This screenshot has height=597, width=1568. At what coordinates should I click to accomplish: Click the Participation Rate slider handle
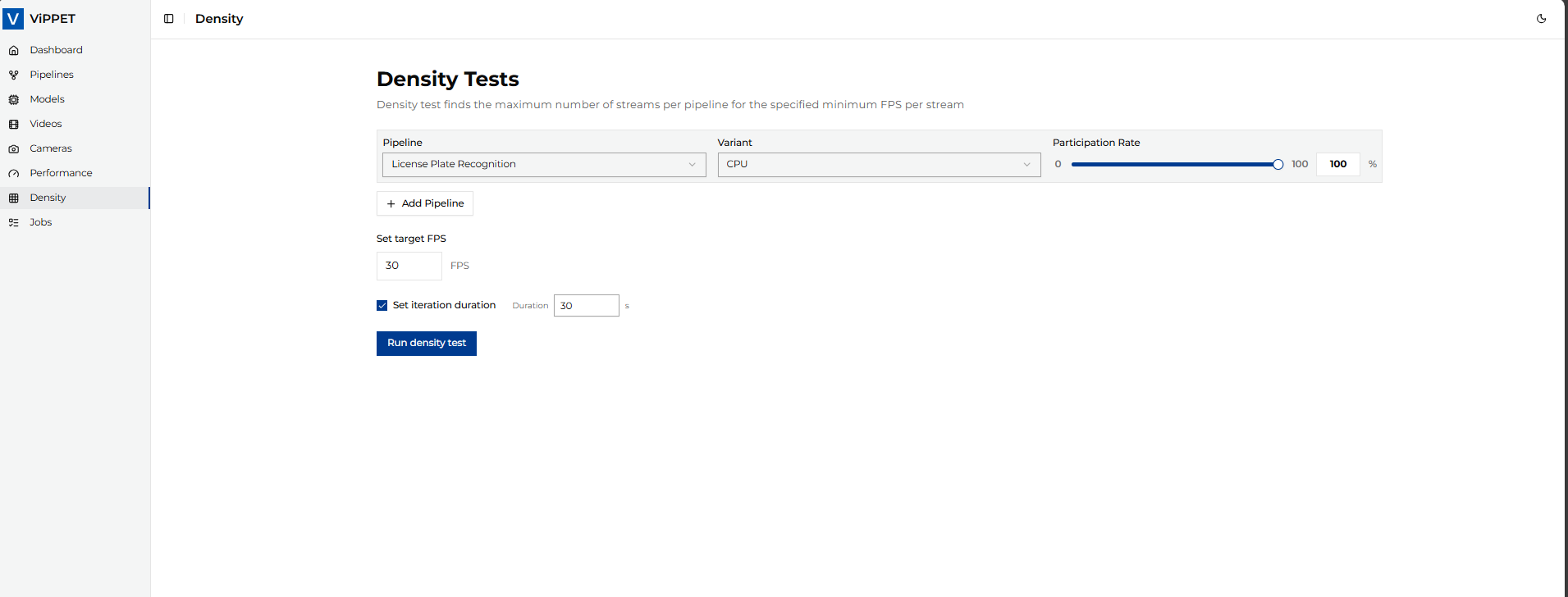tap(1278, 164)
